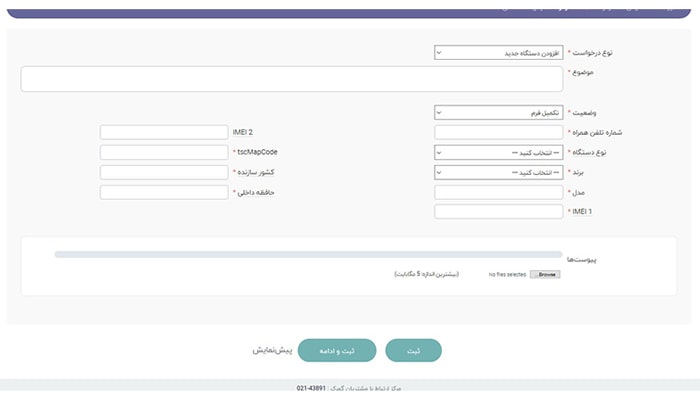Open the پیش‌نمایش preview link

[270, 351]
